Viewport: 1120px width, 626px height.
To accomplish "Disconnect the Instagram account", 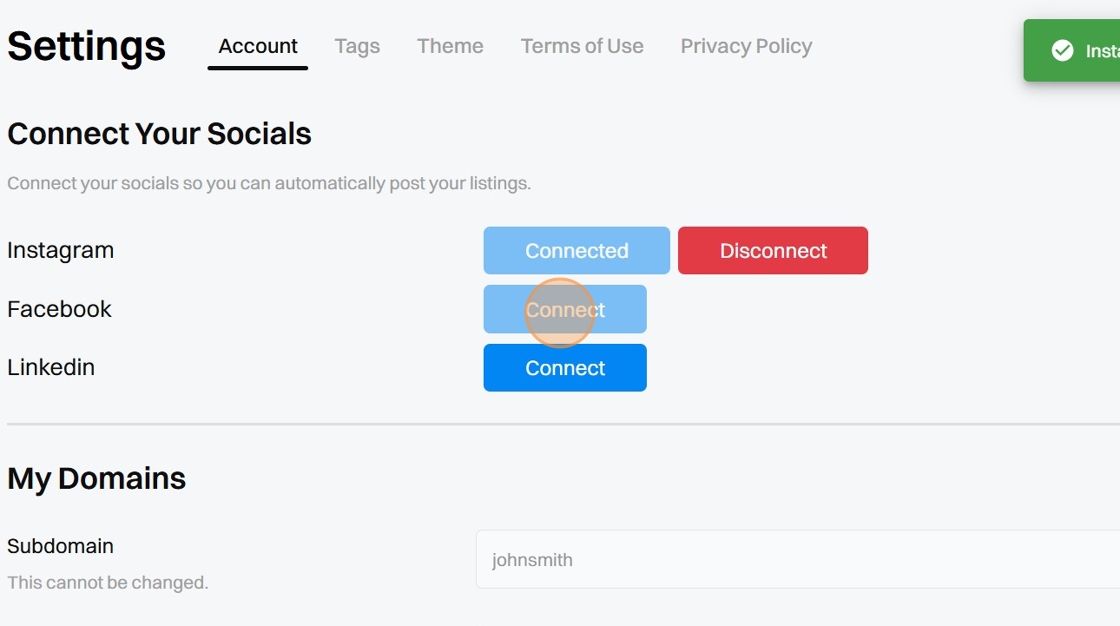I will pyautogui.click(x=773, y=250).
